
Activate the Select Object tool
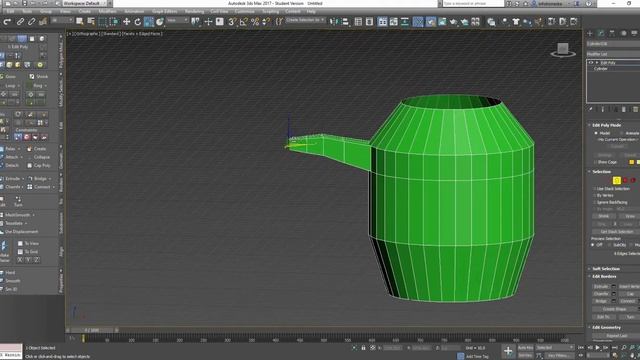coord(80,22)
